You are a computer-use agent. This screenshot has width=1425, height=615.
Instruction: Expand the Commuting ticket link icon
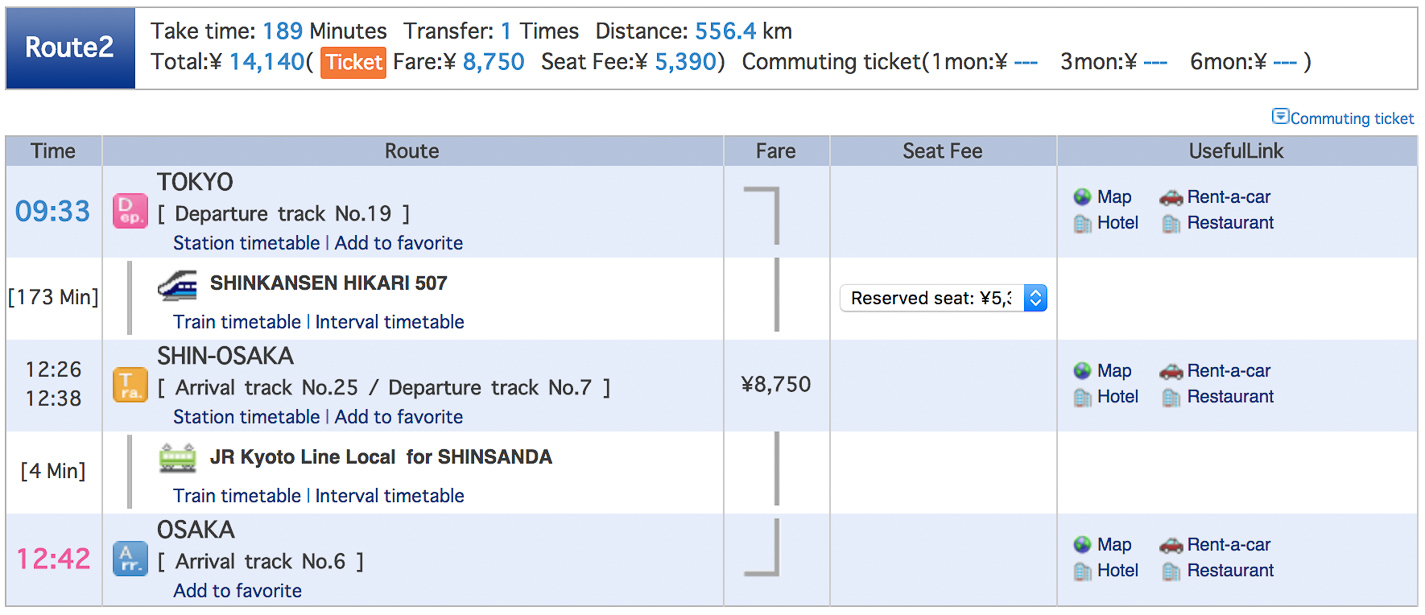coord(1280,117)
